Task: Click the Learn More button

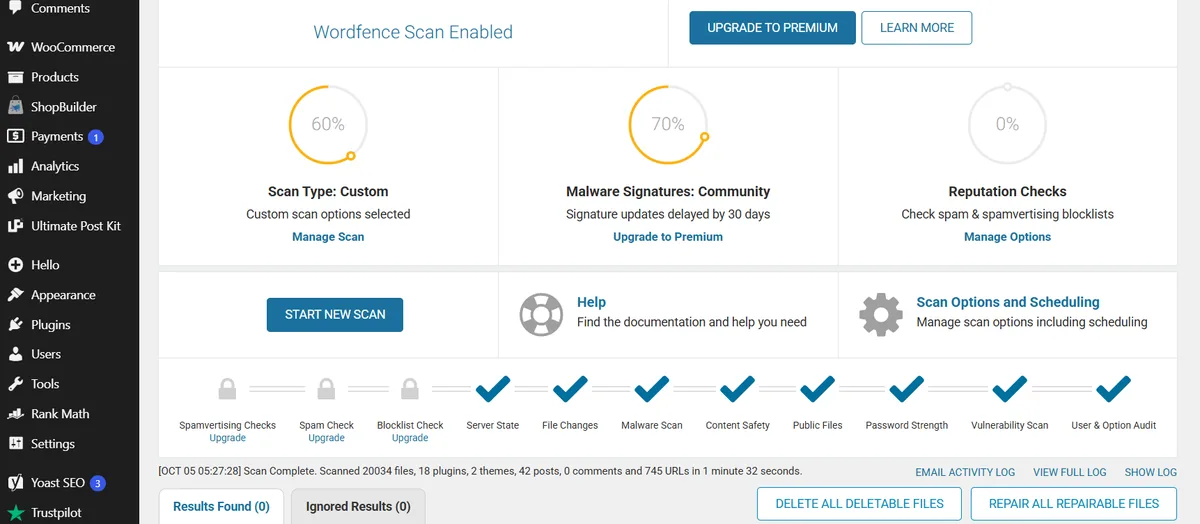Action: pyautogui.click(x=917, y=28)
